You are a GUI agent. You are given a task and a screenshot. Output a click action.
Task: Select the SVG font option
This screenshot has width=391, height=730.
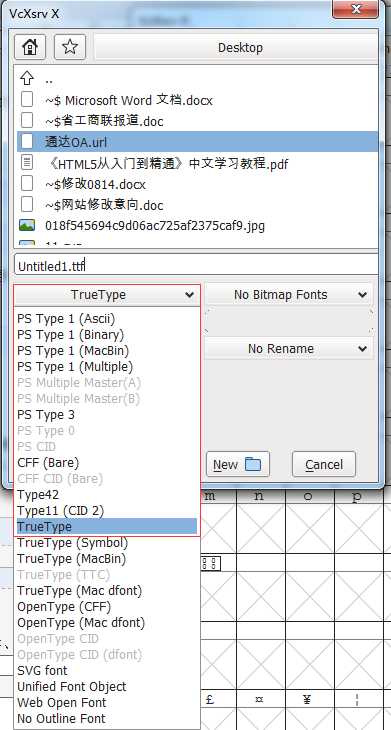(42, 670)
